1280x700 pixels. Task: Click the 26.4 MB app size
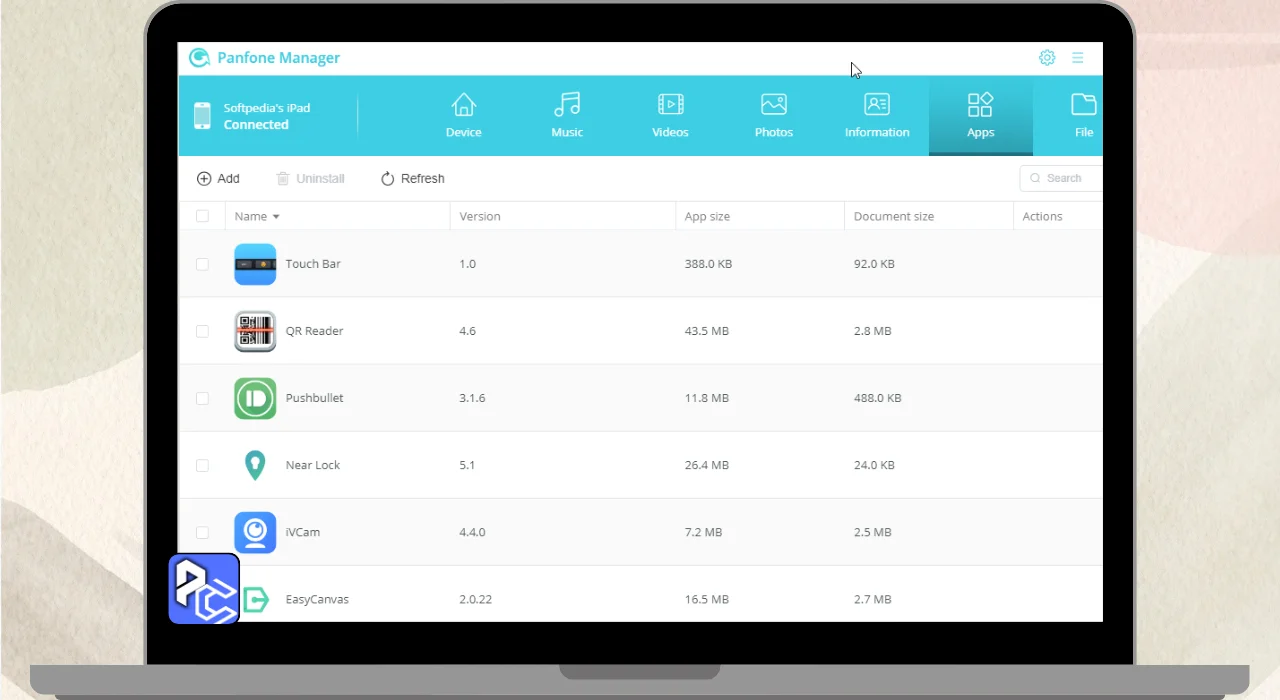[706, 465]
